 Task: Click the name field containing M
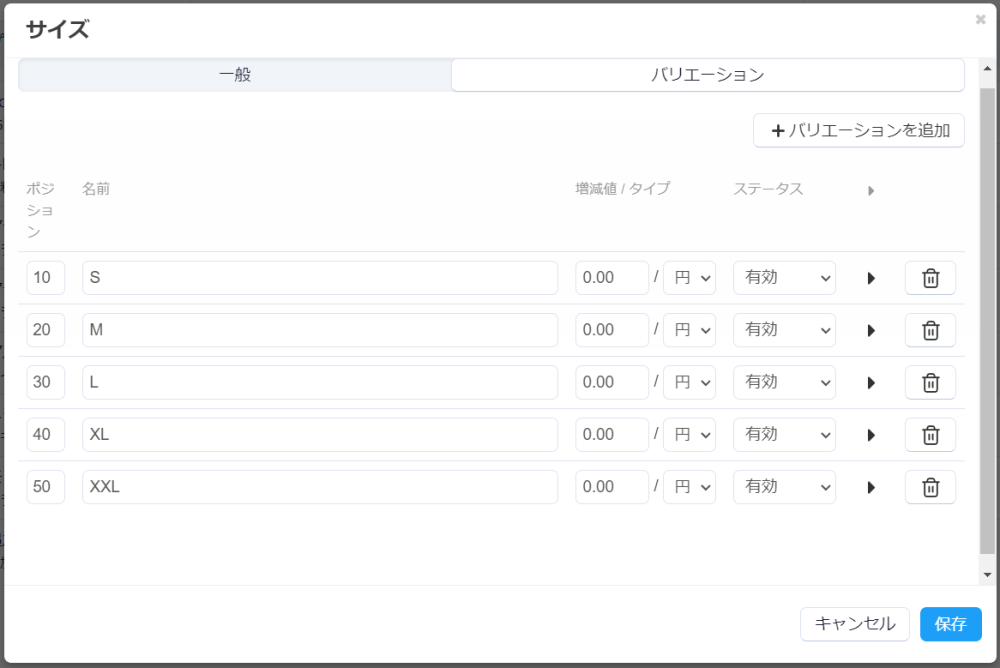tap(320, 330)
